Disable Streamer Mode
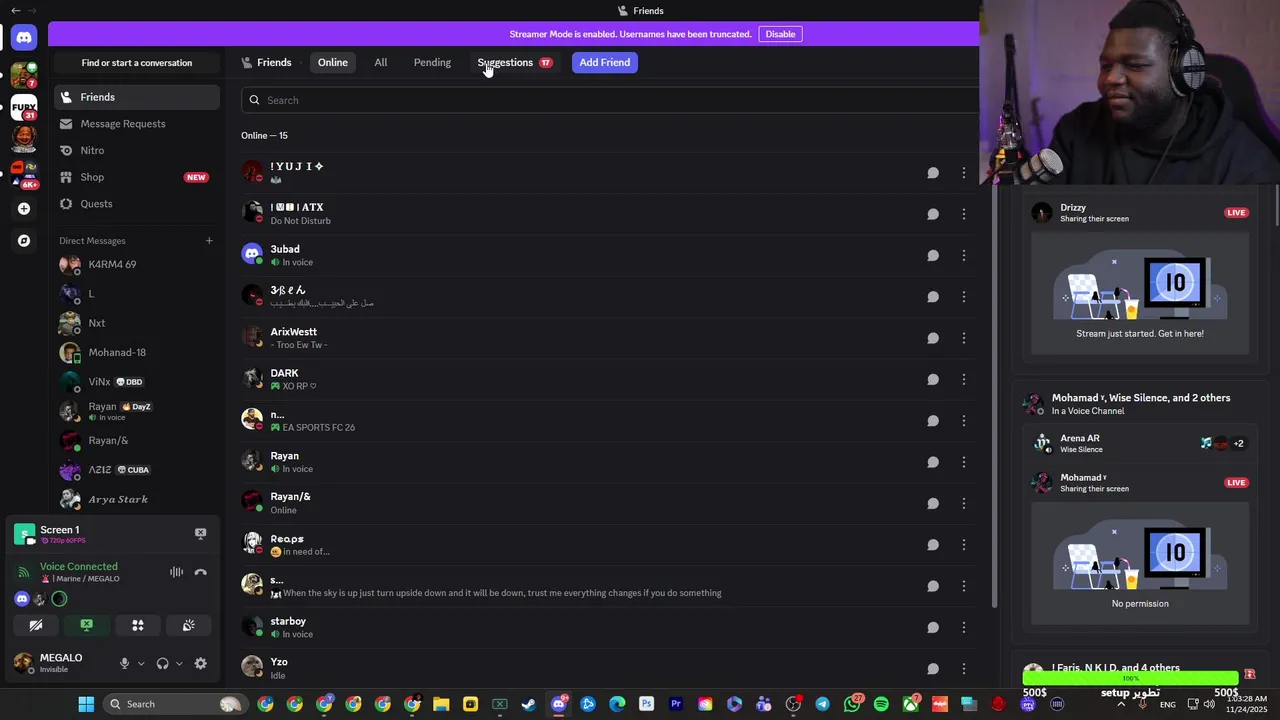Viewport: 1280px width, 720px height. click(780, 34)
